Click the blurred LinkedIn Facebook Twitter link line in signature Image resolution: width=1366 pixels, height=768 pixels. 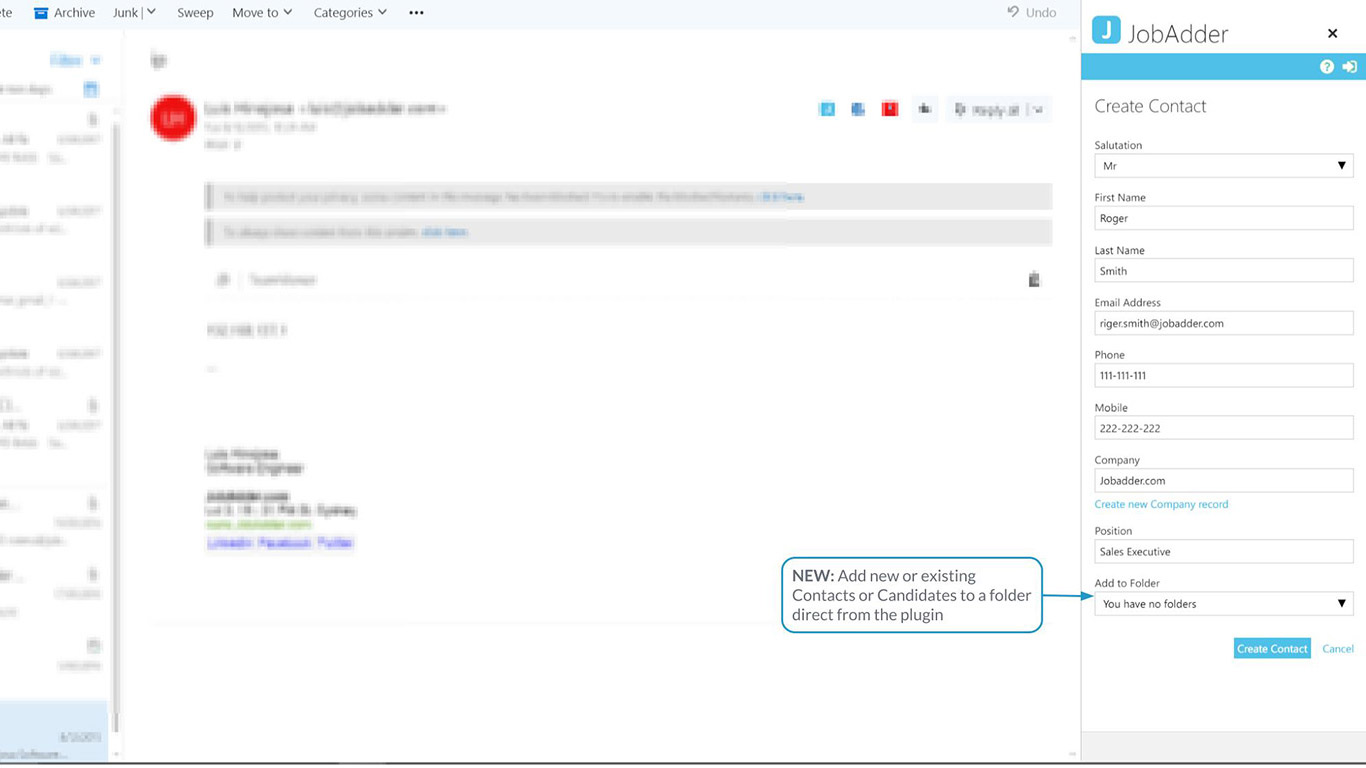[x=280, y=543]
